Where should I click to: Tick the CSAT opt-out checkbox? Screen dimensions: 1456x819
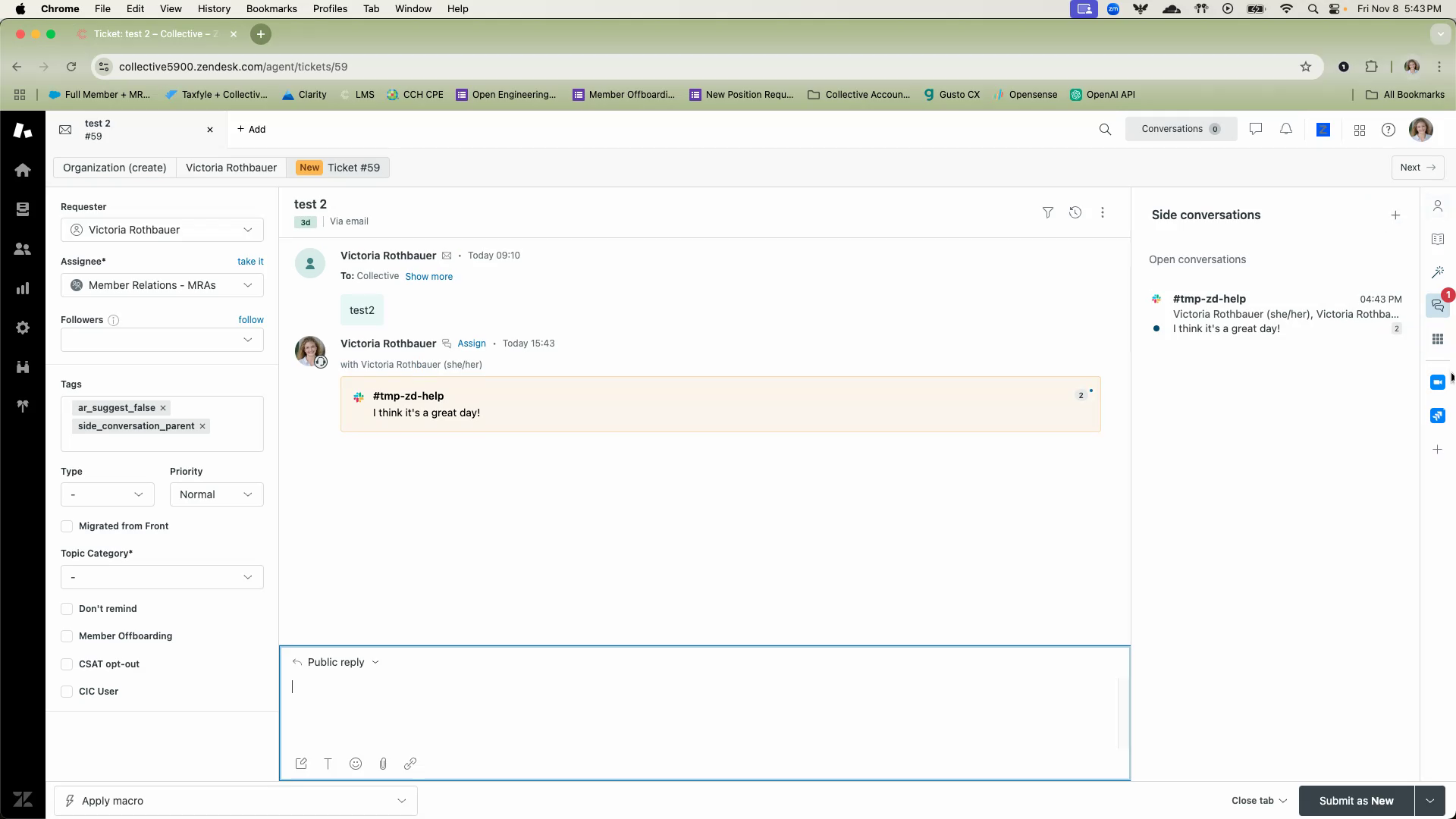click(67, 664)
